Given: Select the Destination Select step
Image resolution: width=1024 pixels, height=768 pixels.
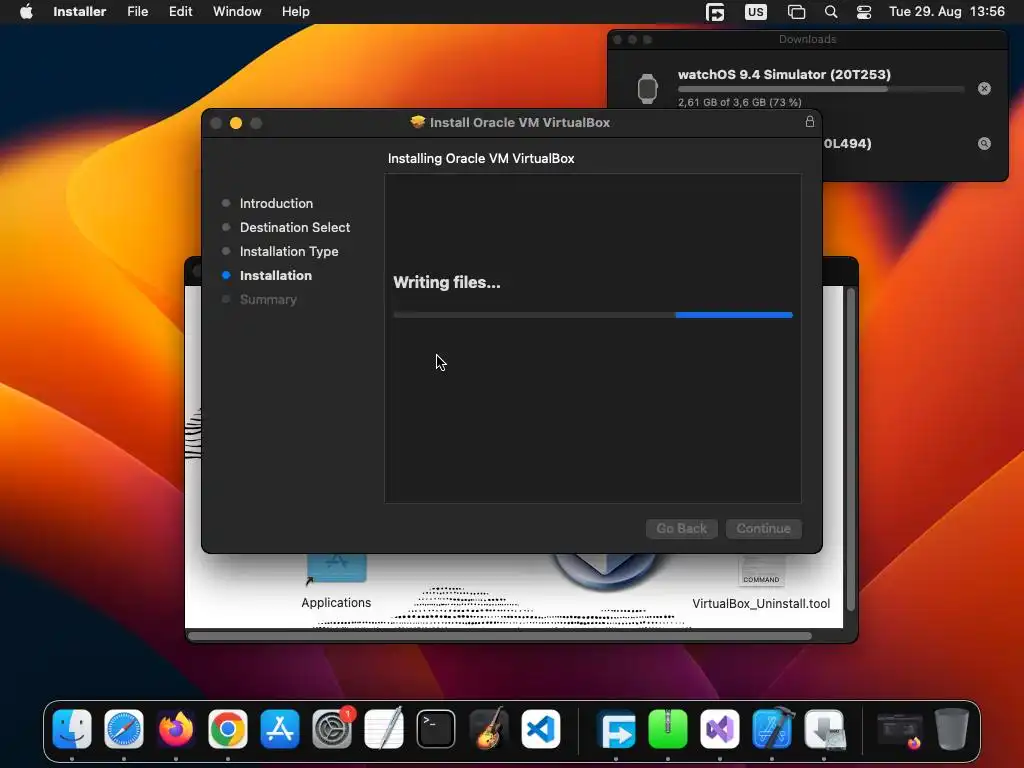Looking at the screenshot, I should [x=295, y=227].
